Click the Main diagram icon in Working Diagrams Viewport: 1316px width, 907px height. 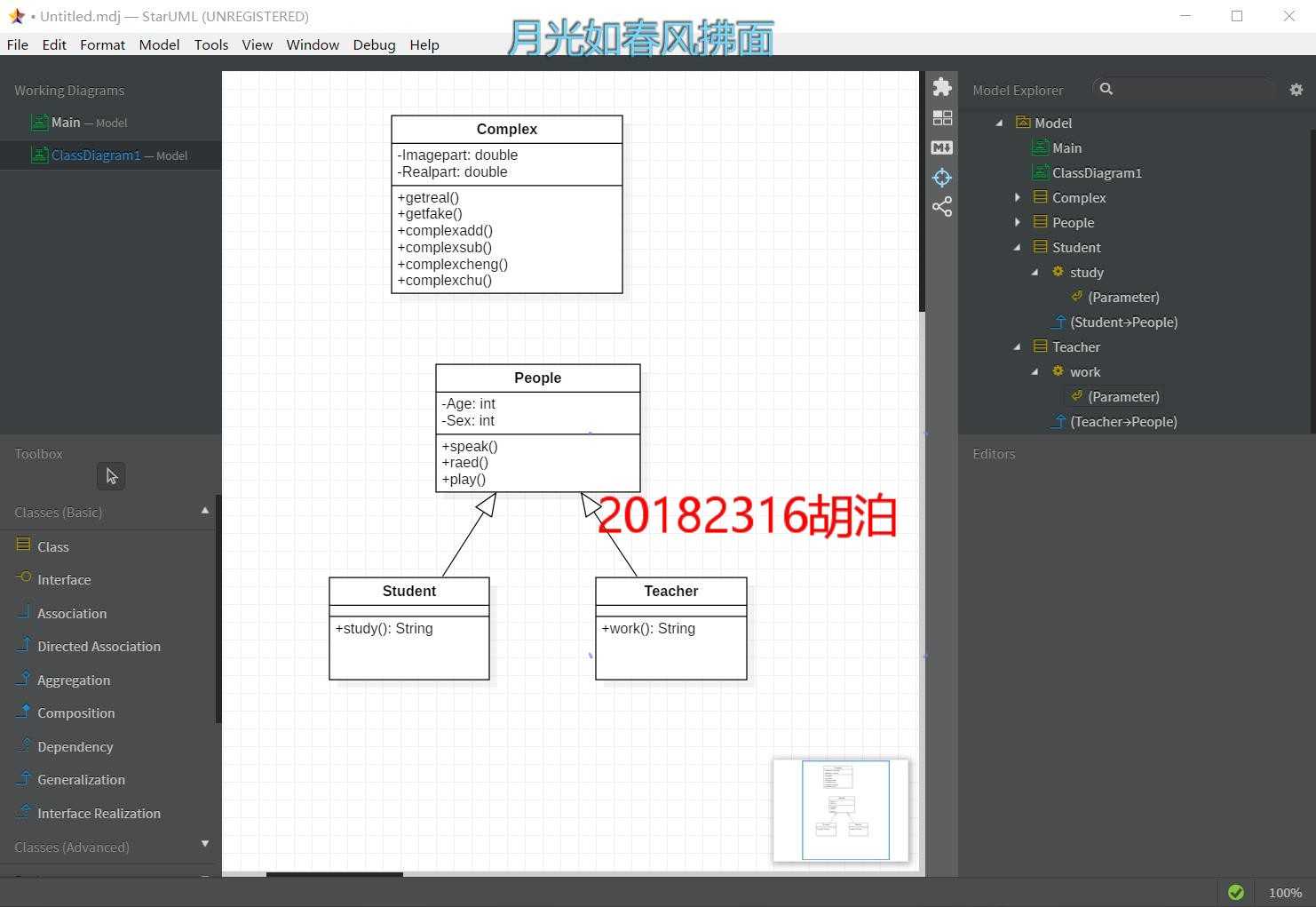click(39, 123)
